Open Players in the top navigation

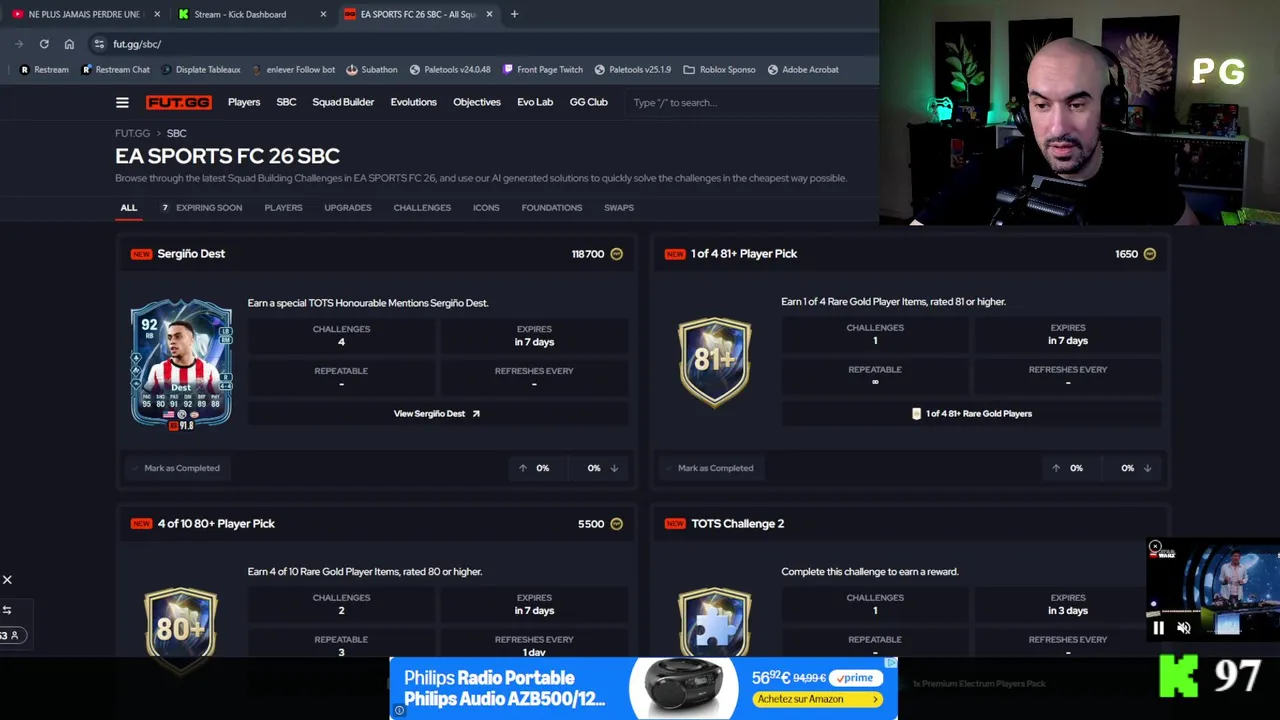tap(244, 102)
